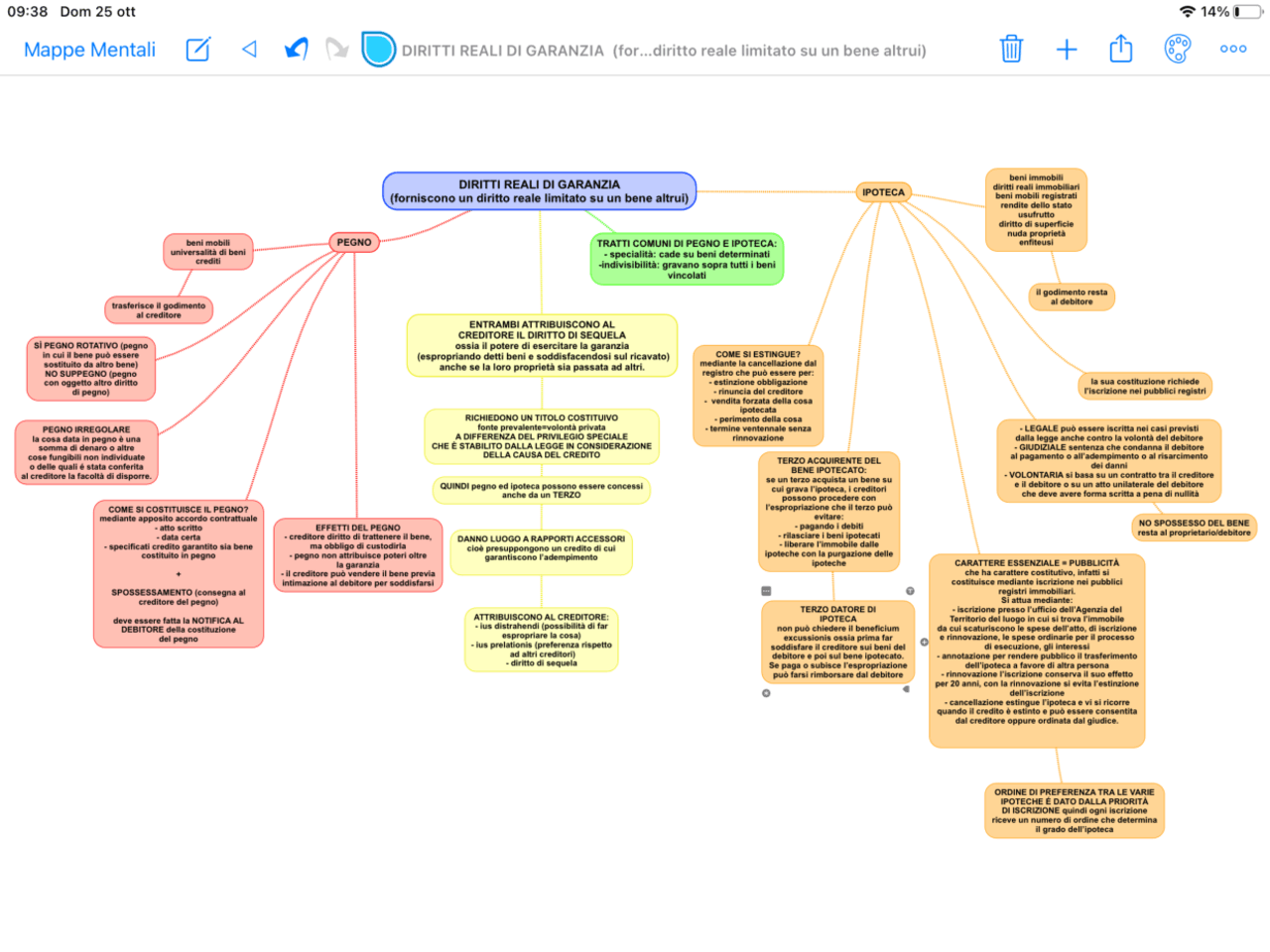The image size is (1270, 952).
Task: Collapse the TERZO DATORE branch with the arrow handle
Action: pos(906,689)
